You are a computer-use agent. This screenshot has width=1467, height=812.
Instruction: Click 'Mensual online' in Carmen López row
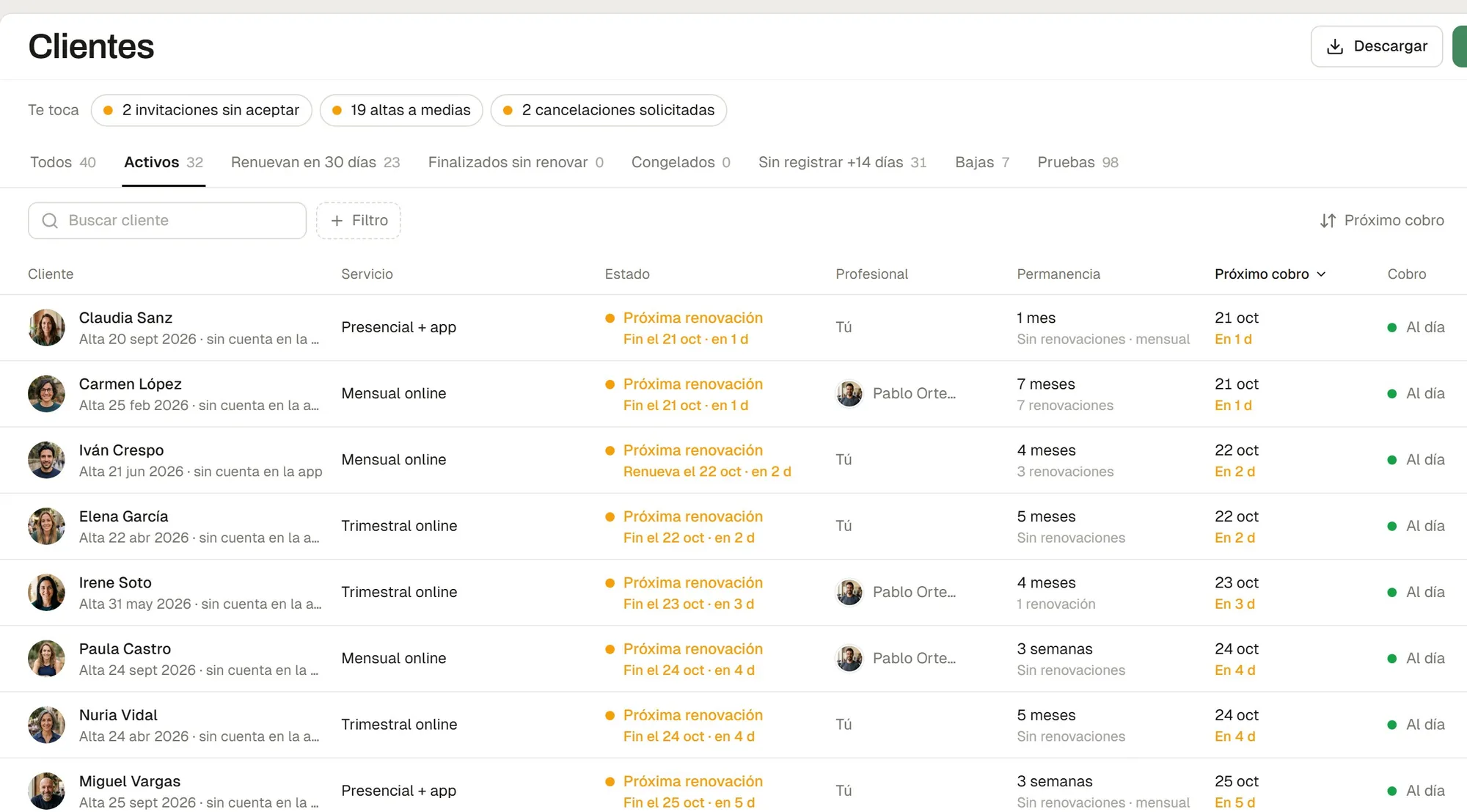coord(394,394)
